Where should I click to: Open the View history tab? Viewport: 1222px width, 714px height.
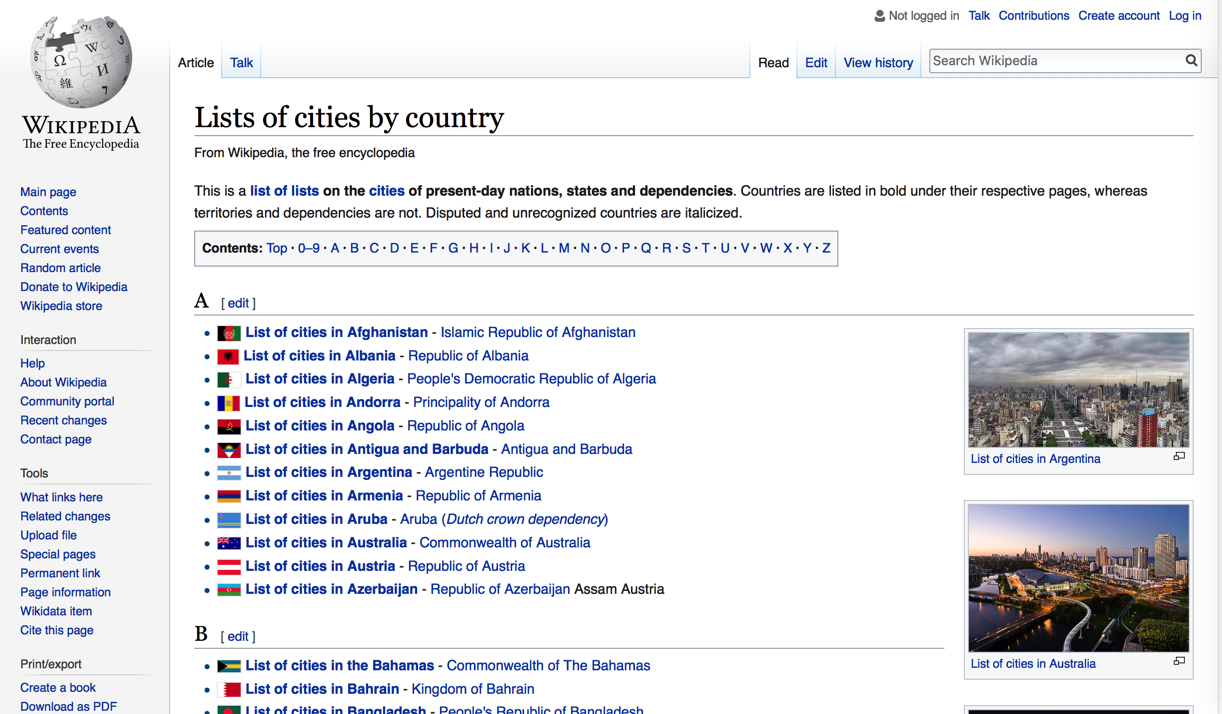click(878, 62)
